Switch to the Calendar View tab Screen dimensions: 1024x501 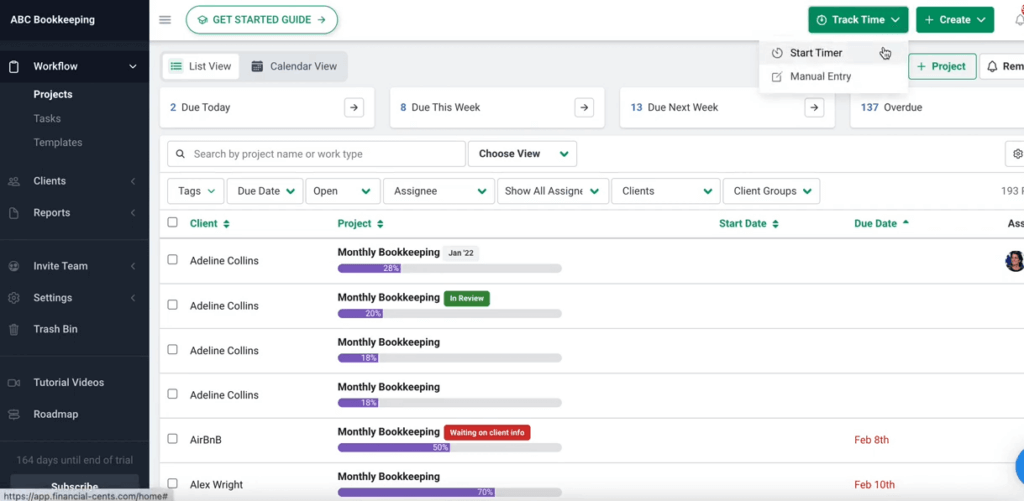tap(294, 67)
